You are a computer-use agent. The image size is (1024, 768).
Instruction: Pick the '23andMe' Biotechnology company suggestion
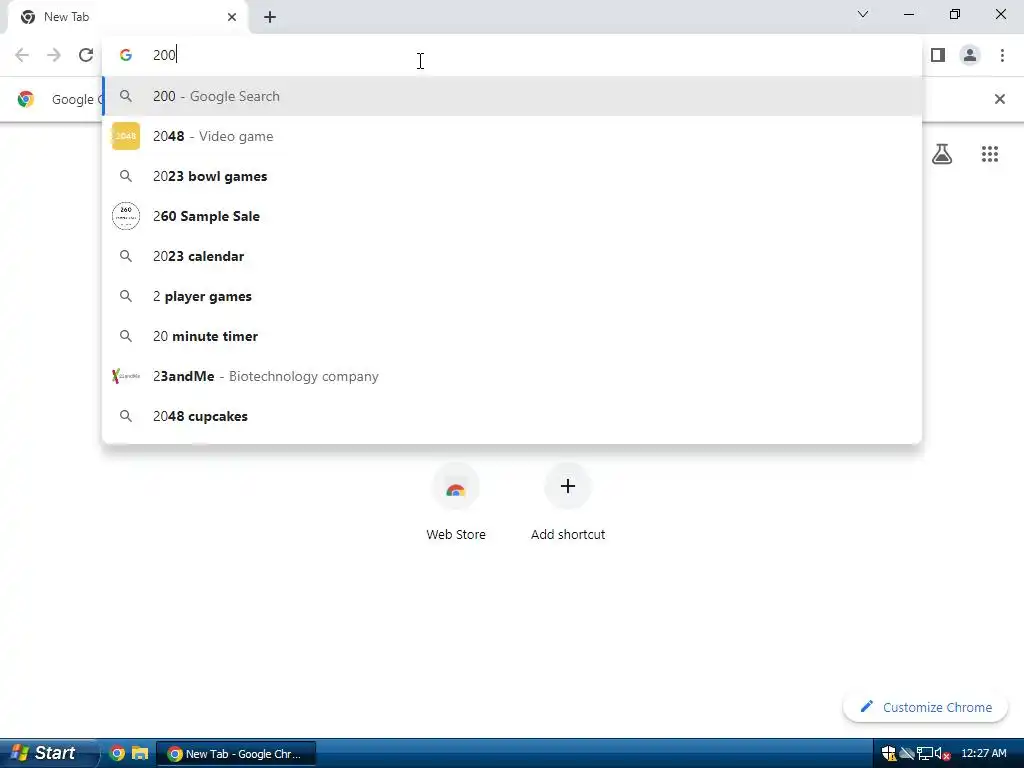tap(512, 376)
